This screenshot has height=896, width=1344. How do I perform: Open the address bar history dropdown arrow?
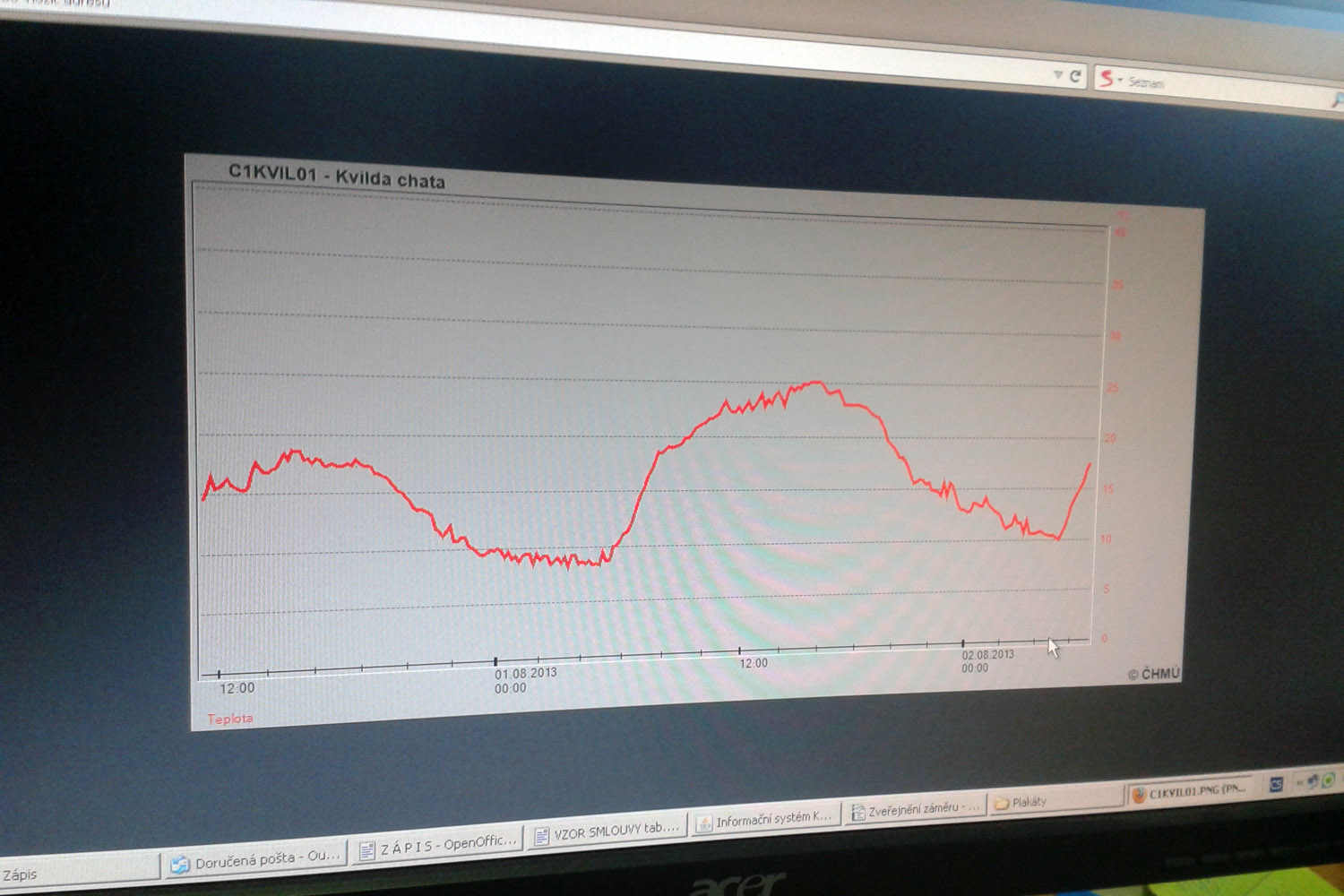point(1058,75)
